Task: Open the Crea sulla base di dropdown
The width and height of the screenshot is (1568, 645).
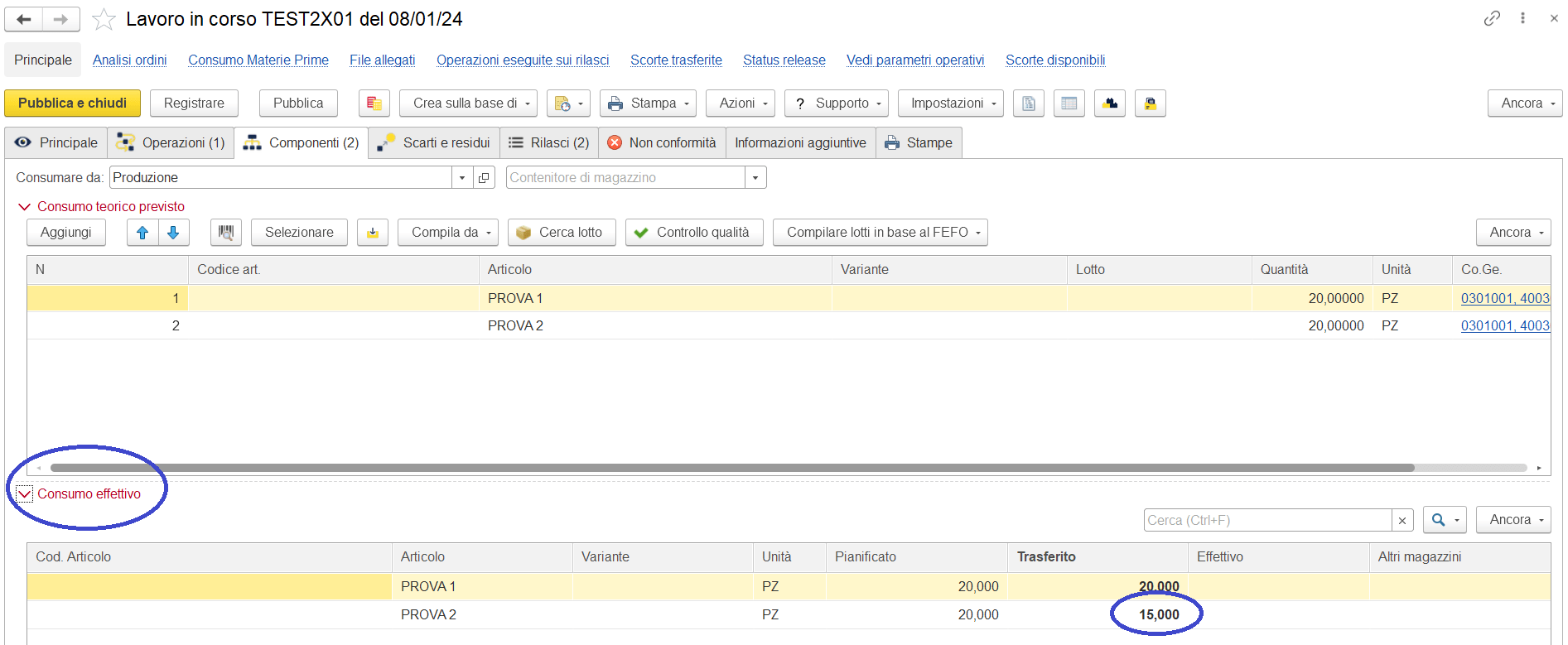Action: pos(469,103)
